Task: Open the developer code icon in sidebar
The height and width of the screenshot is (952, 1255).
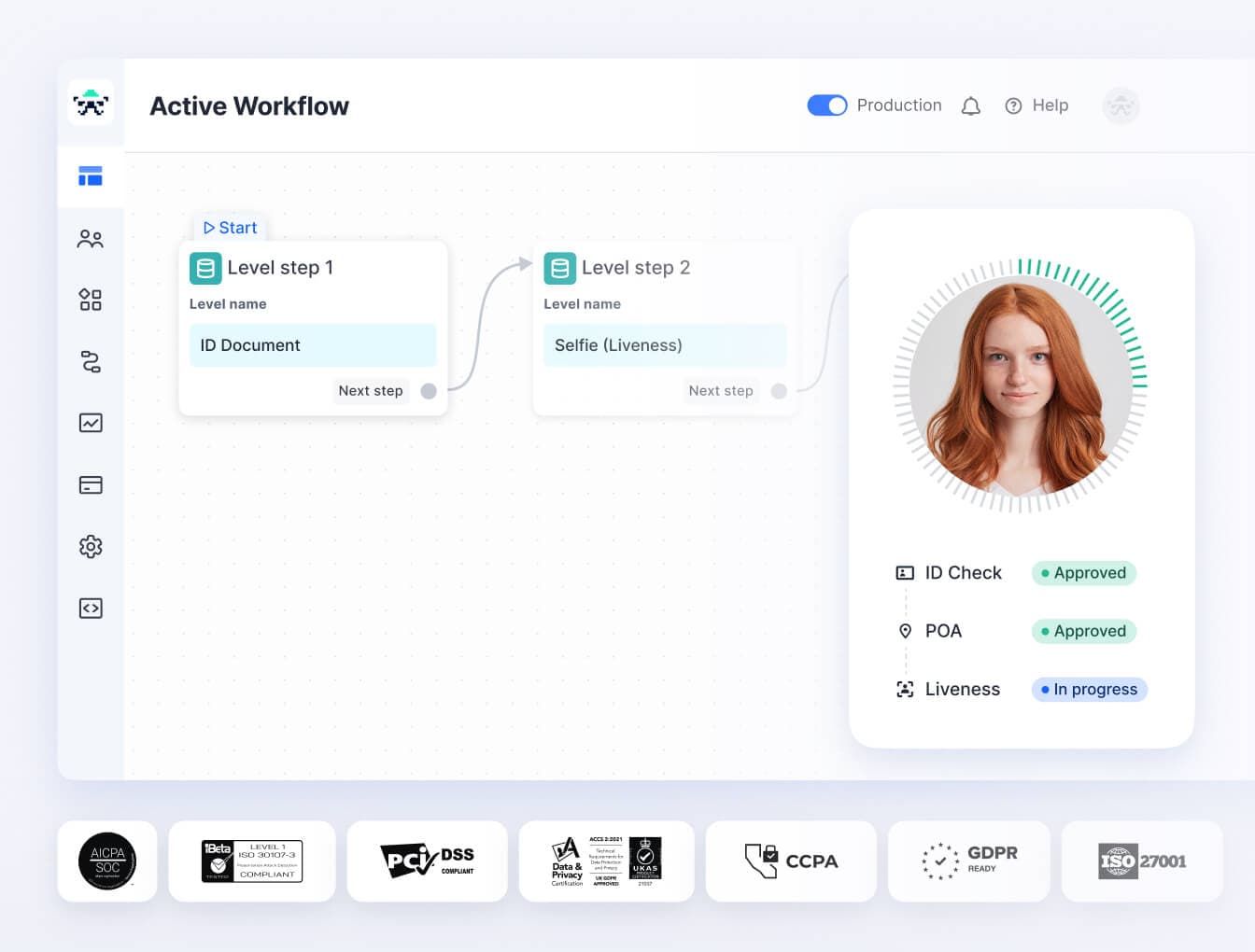Action: pyautogui.click(x=91, y=609)
